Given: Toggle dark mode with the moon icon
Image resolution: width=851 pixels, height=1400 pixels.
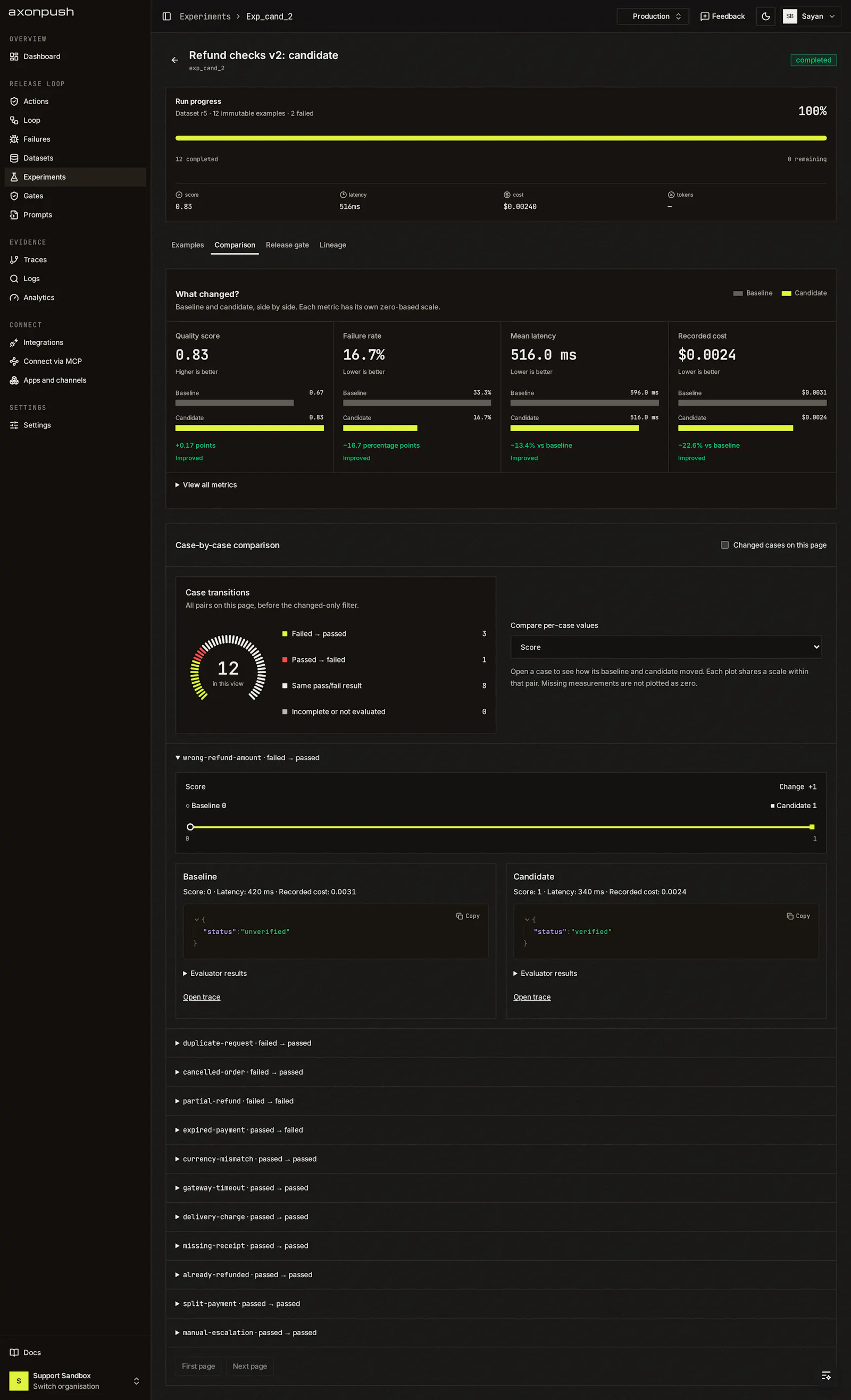Looking at the screenshot, I should click(766, 16).
